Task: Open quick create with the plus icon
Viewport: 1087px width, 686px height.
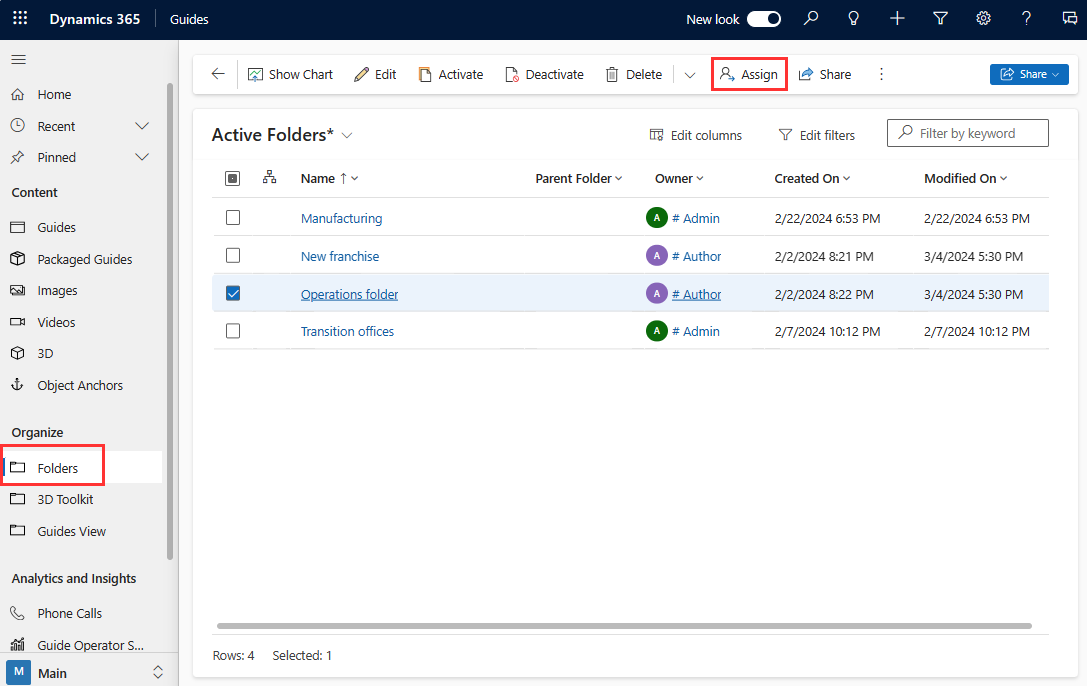Action: point(897,18)
